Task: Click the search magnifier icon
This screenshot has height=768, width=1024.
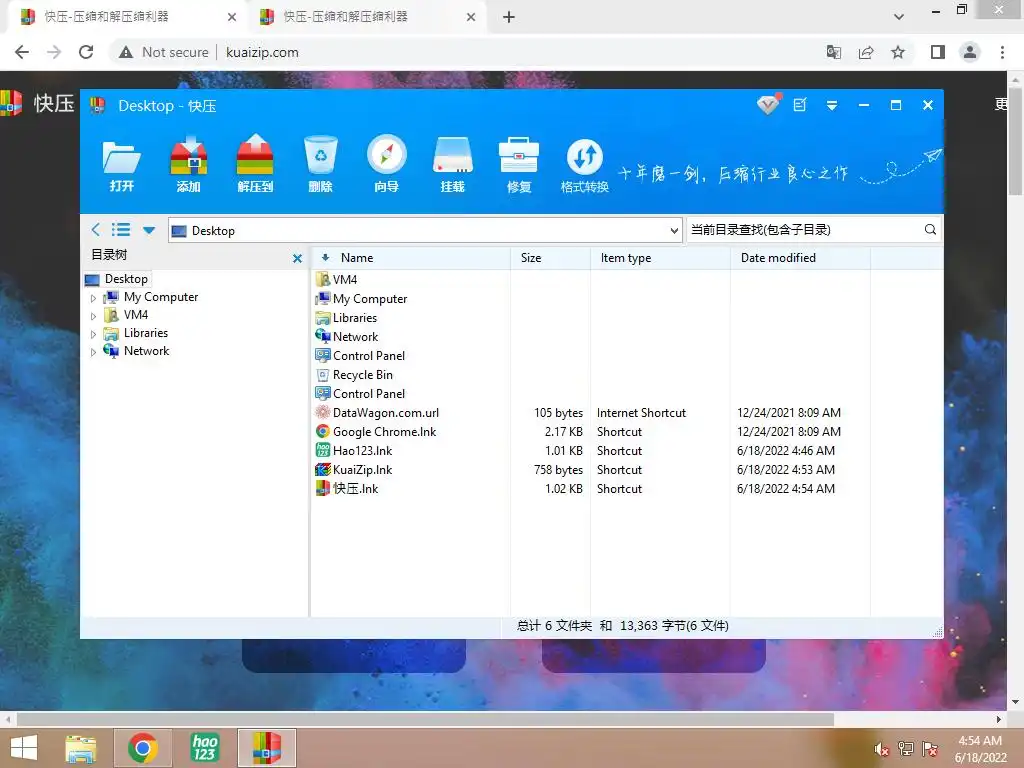Action: pos(931,229)
